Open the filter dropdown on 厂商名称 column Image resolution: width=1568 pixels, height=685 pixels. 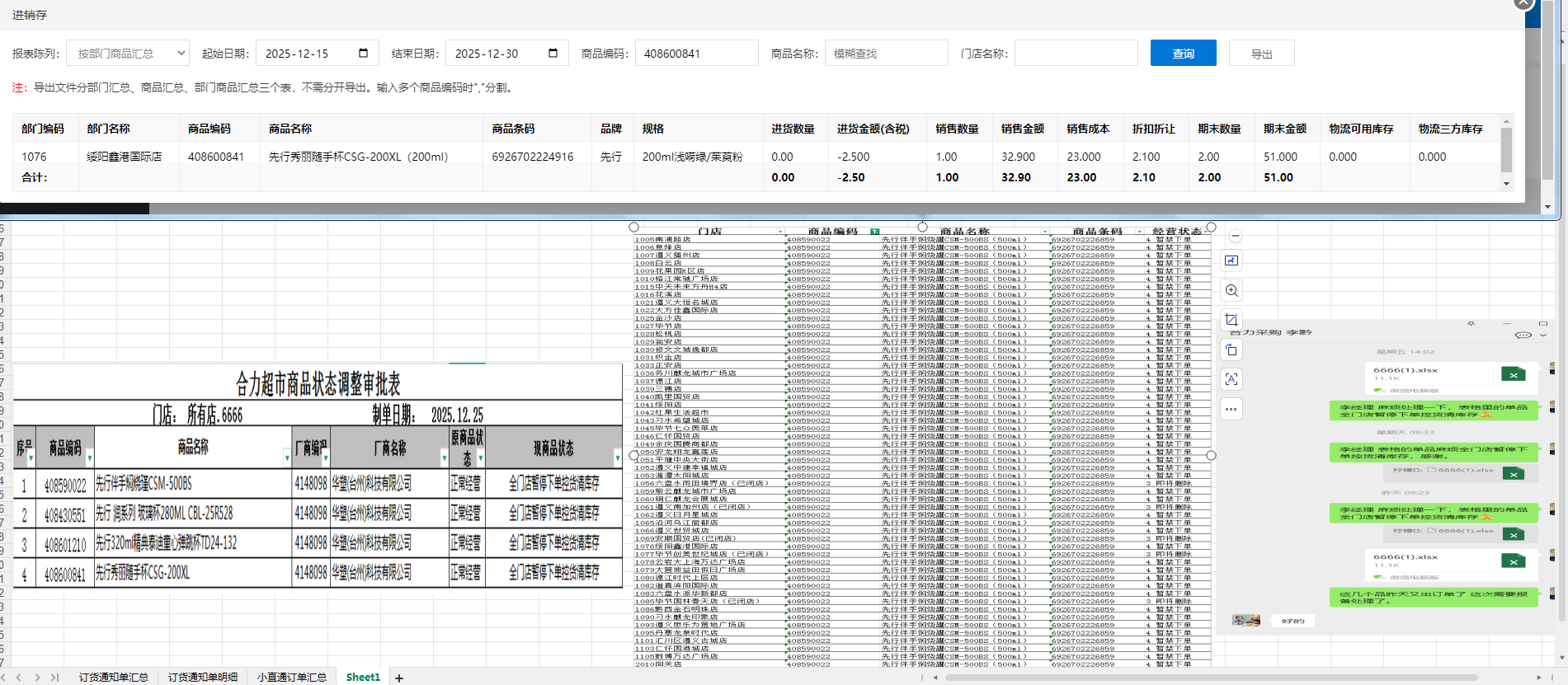pos(444,457)
